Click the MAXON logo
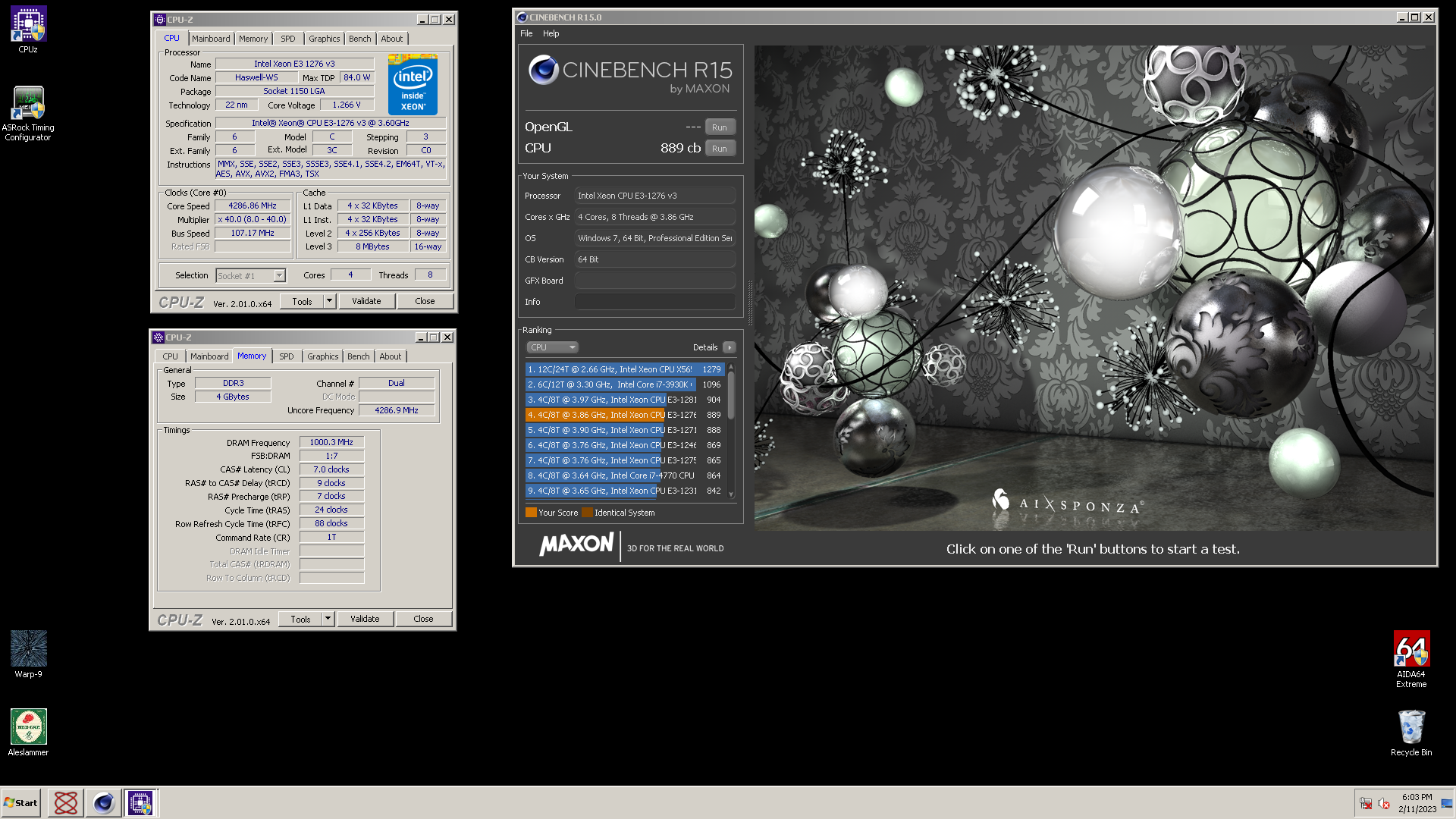Viewport: 1456px width, 819px height. tap(576, 544)
